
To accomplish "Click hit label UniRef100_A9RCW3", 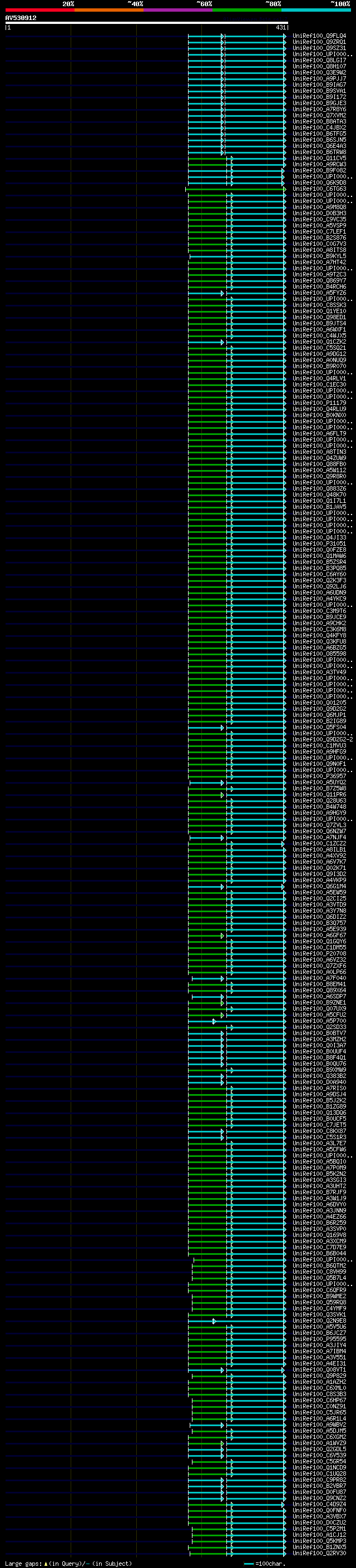I will pyautogui.click(x=319, y=164).
